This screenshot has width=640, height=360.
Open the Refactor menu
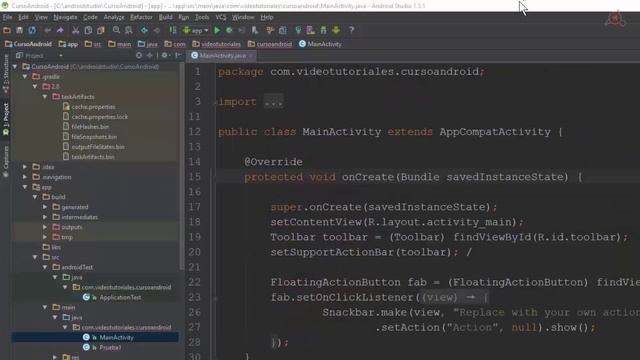141,17
